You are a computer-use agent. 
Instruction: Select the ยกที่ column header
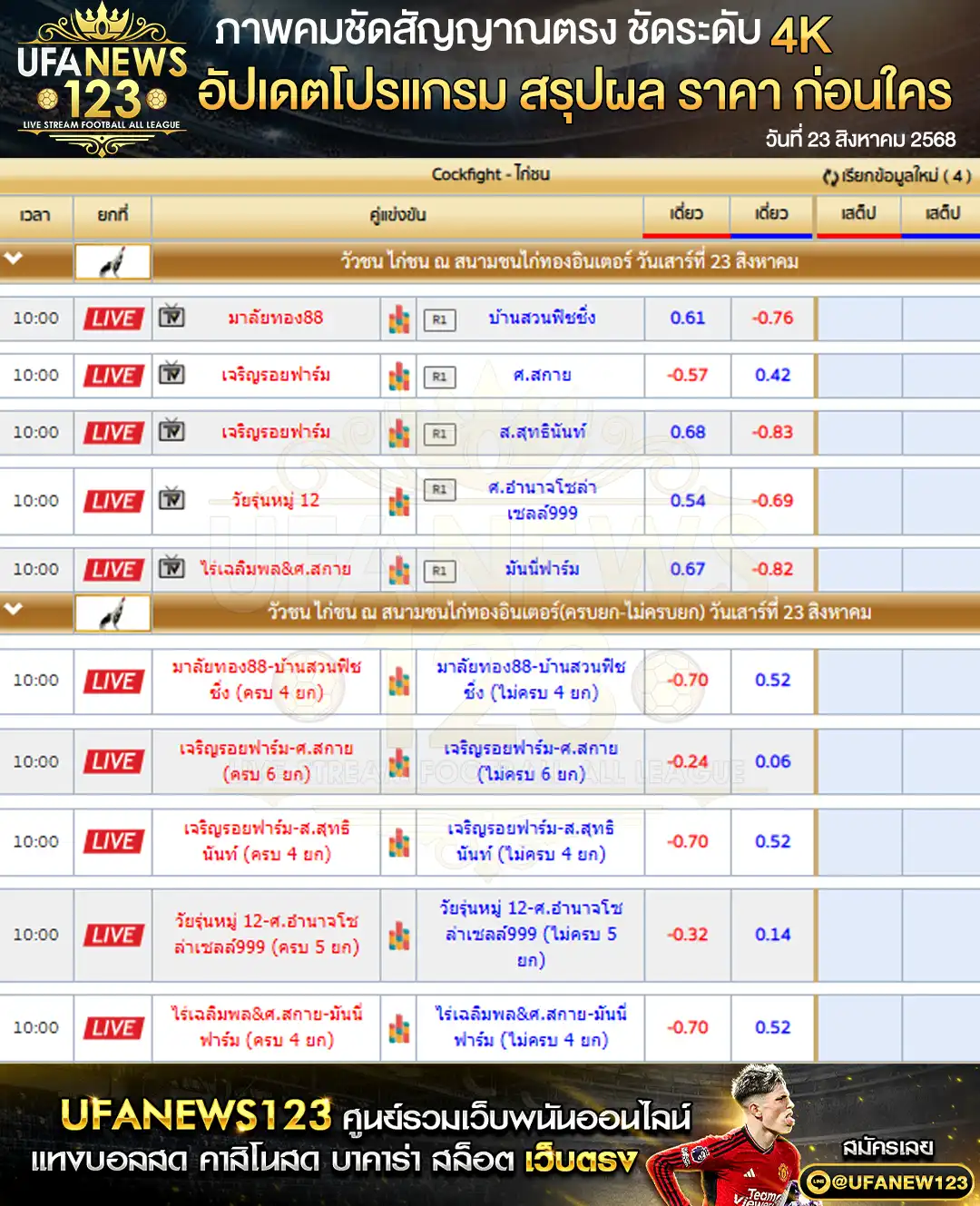coord(113,215)
